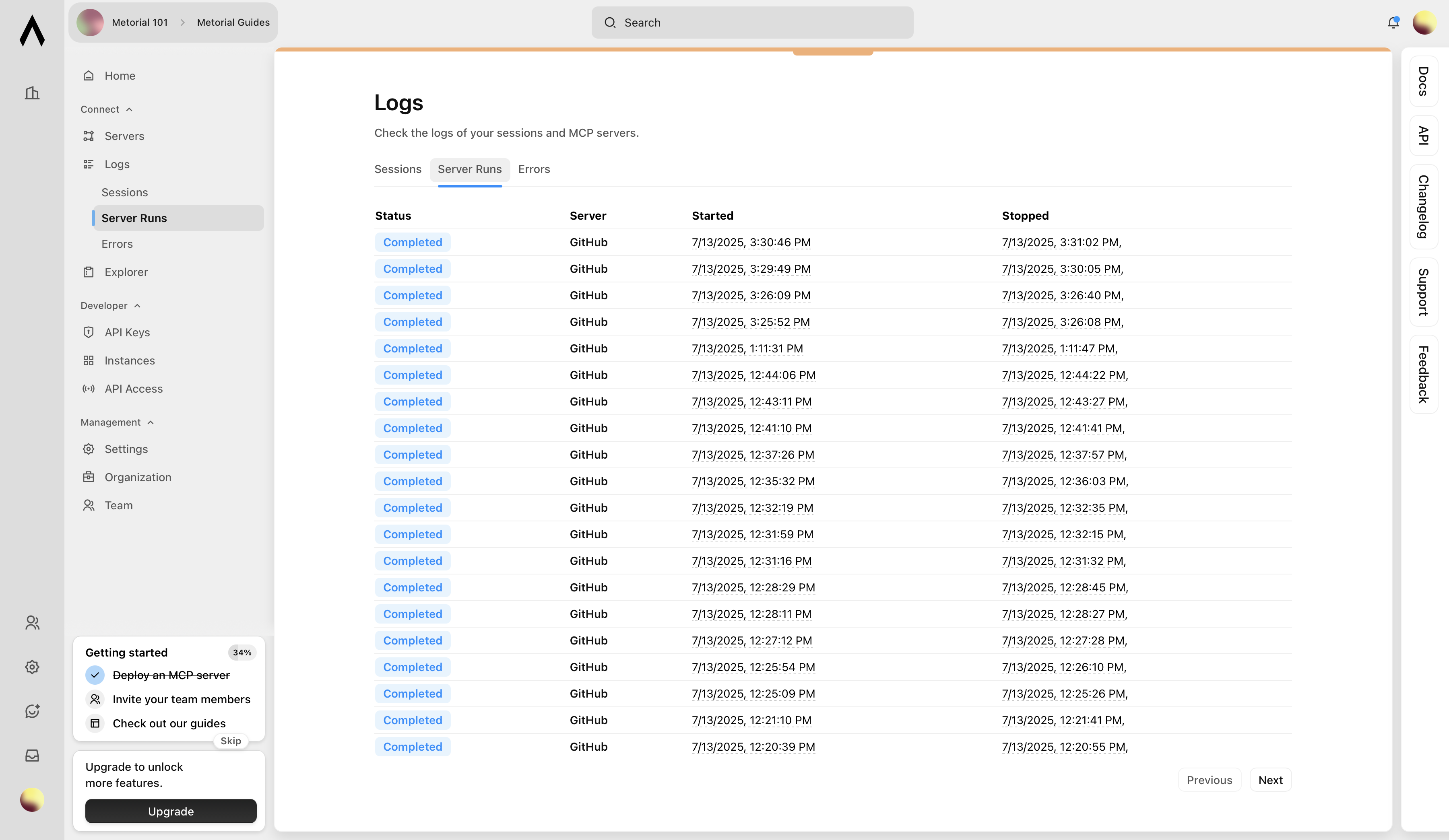Open the settings gear in the left rail
This screenshot has height=840, width=1449.
[32, 667]
